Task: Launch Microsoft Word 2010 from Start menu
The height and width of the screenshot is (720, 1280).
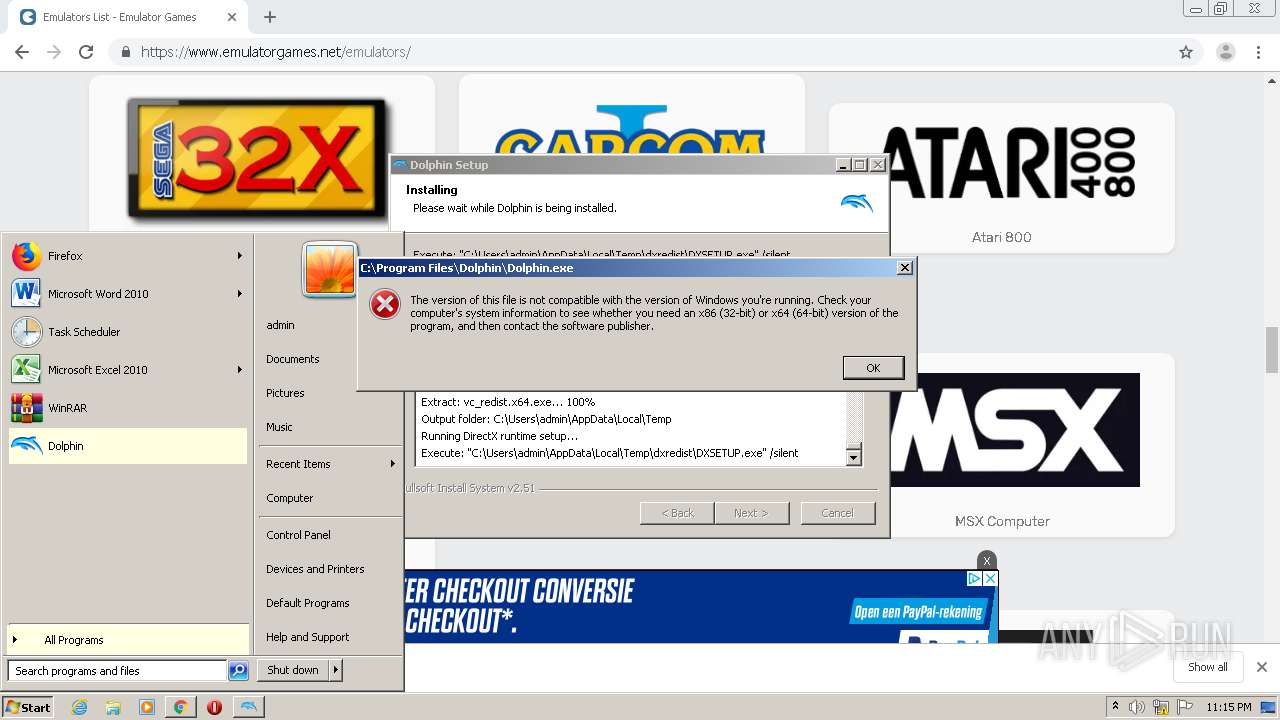Action: (127, 294)
